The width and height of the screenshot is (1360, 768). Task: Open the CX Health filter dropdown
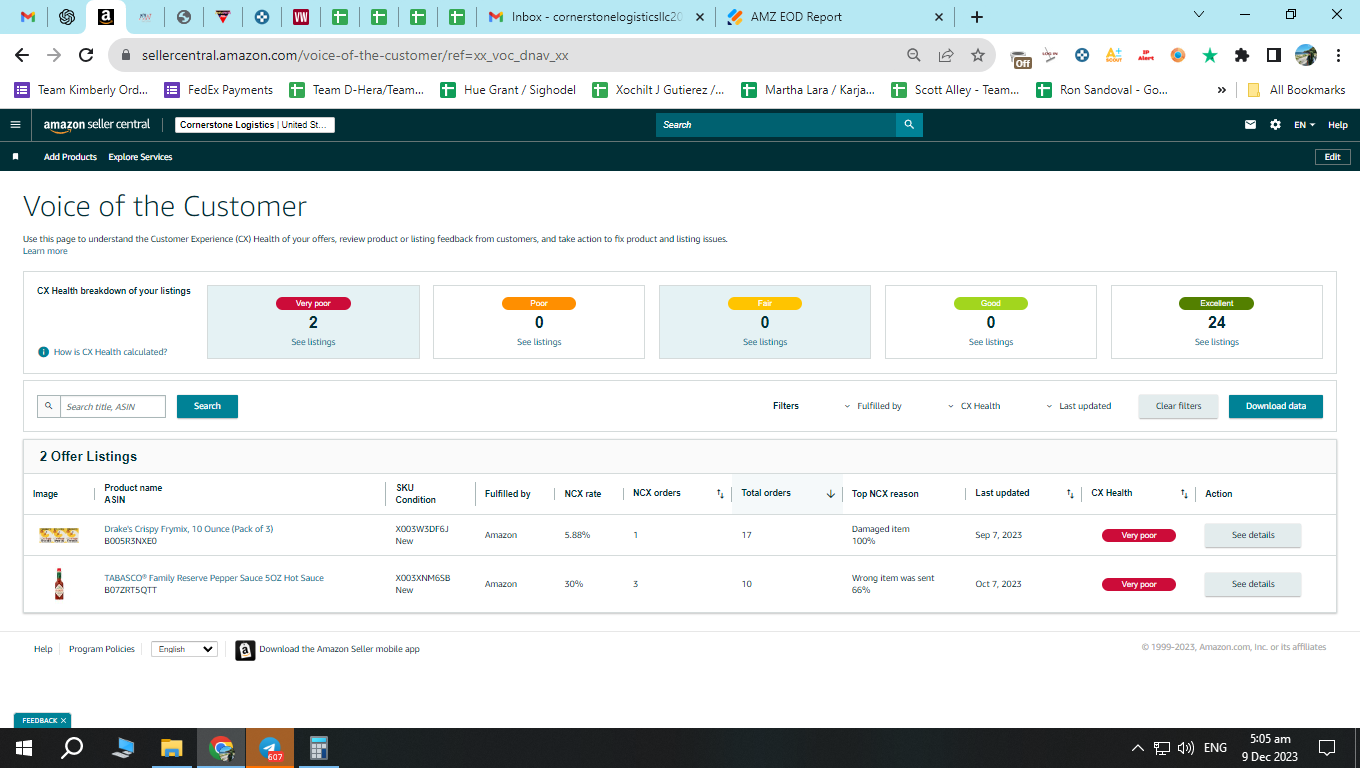click(x=973, y=406)
